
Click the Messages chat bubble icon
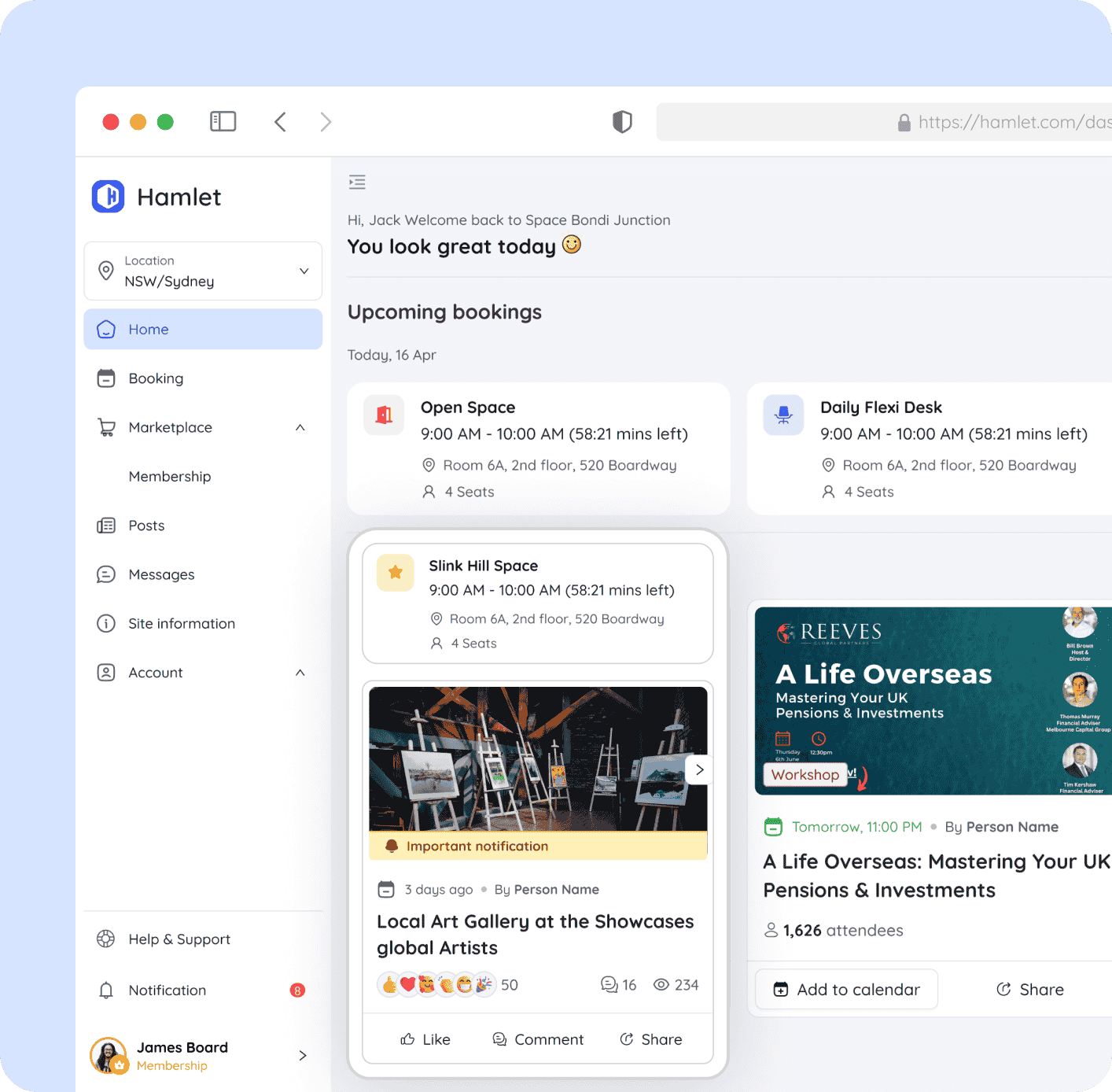coord(106,574)
